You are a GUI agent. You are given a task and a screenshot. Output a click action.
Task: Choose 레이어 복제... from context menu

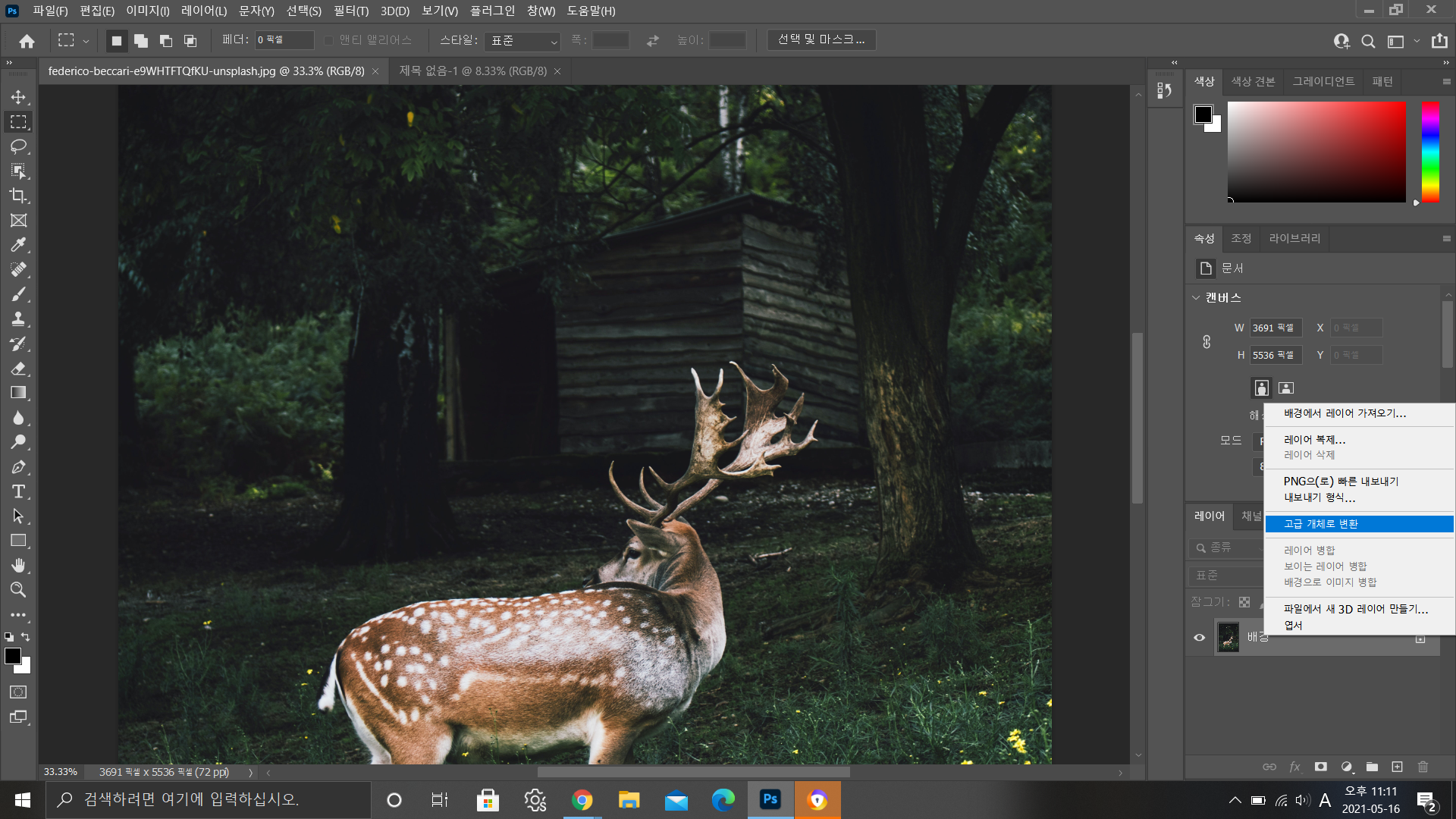click(x=1359, y=440)
